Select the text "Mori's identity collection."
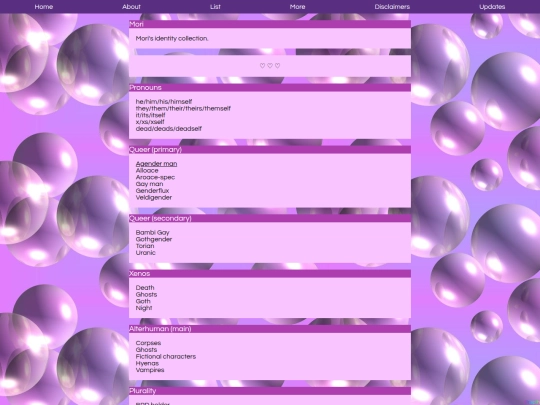 (x=172, y=39)
